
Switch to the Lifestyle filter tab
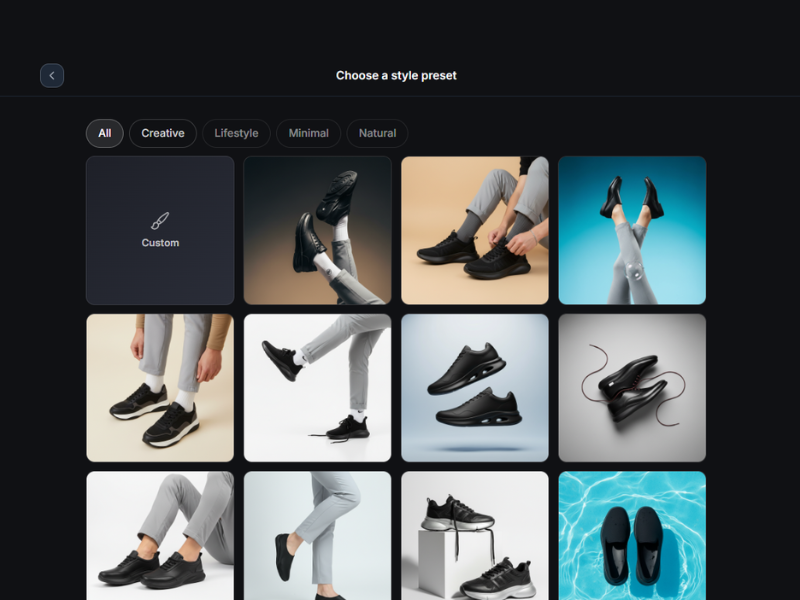[x=236, y=133]
